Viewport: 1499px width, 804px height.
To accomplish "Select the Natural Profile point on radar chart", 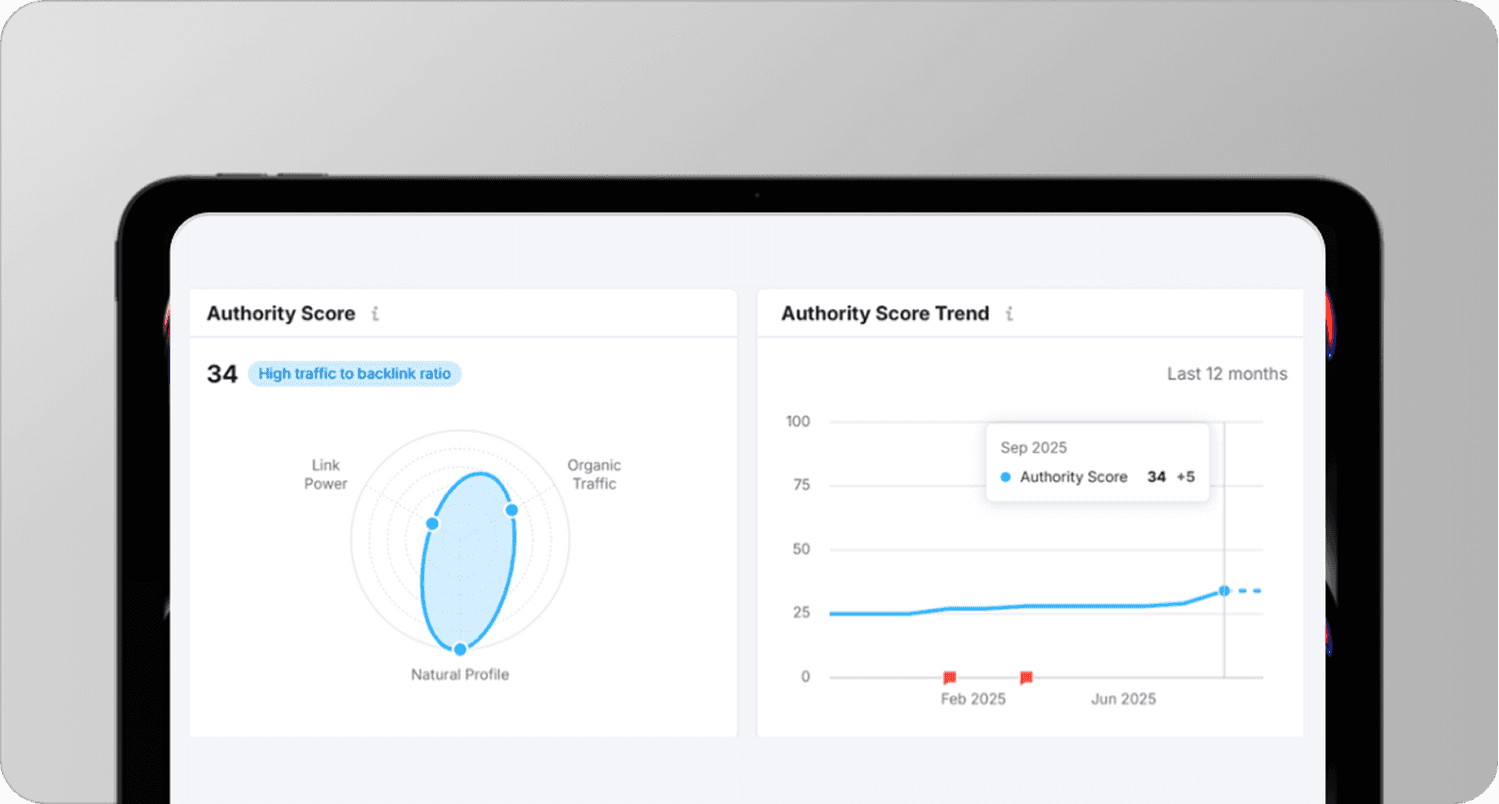I will click(x=460, y=649).
